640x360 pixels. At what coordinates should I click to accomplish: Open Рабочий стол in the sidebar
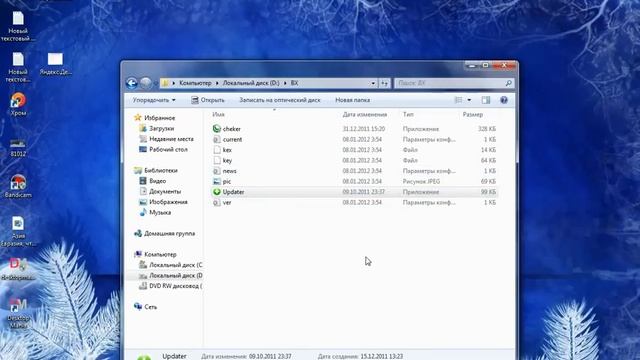[x=168, y=149]
